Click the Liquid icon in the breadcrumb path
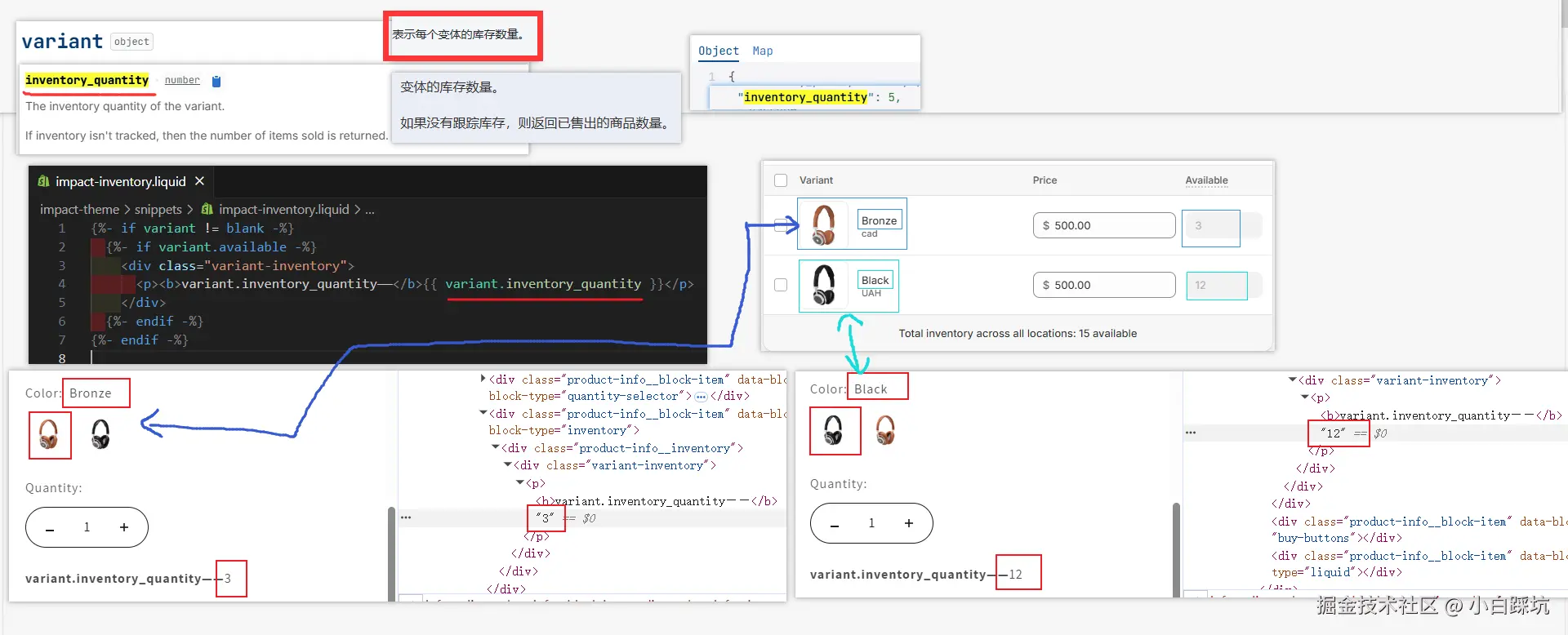 click(x=207, y=209)
